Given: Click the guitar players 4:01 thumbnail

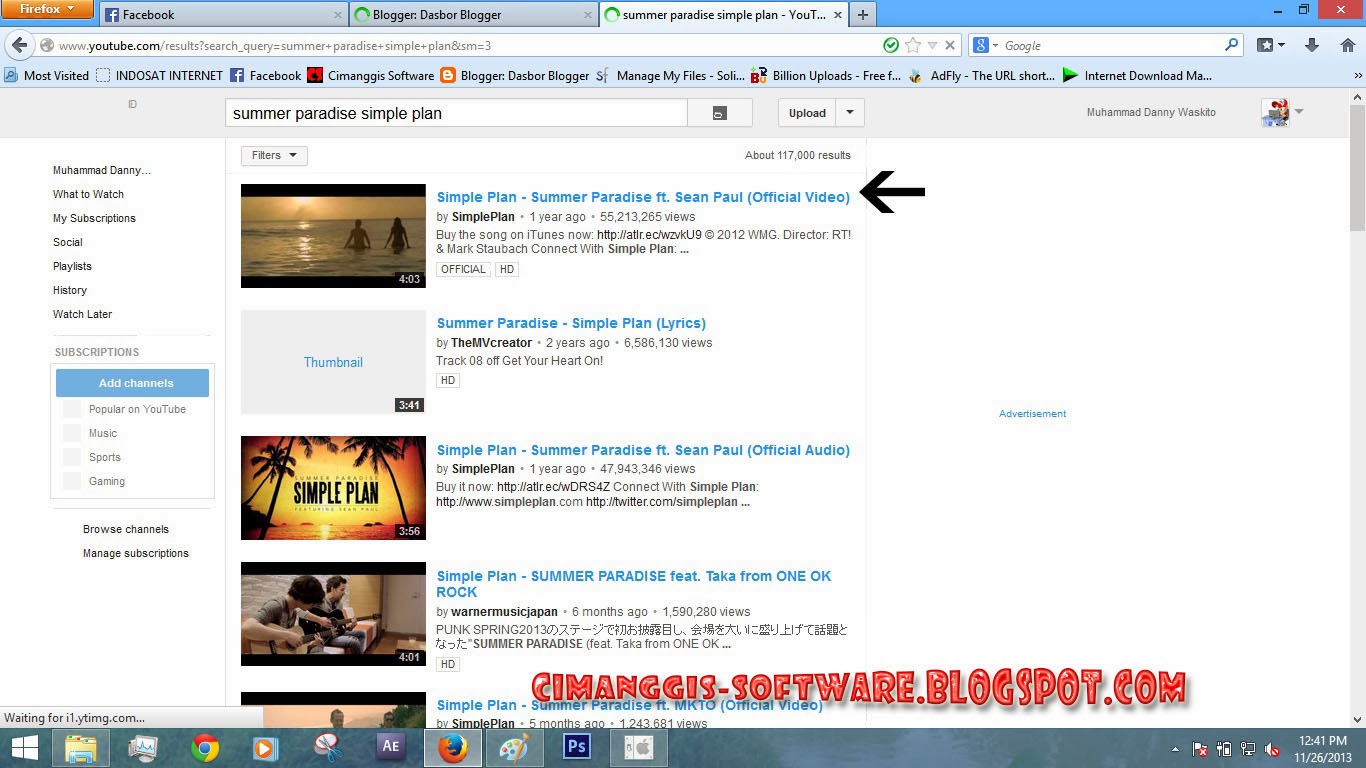Looking at the screenshot, I should (333, 614).
